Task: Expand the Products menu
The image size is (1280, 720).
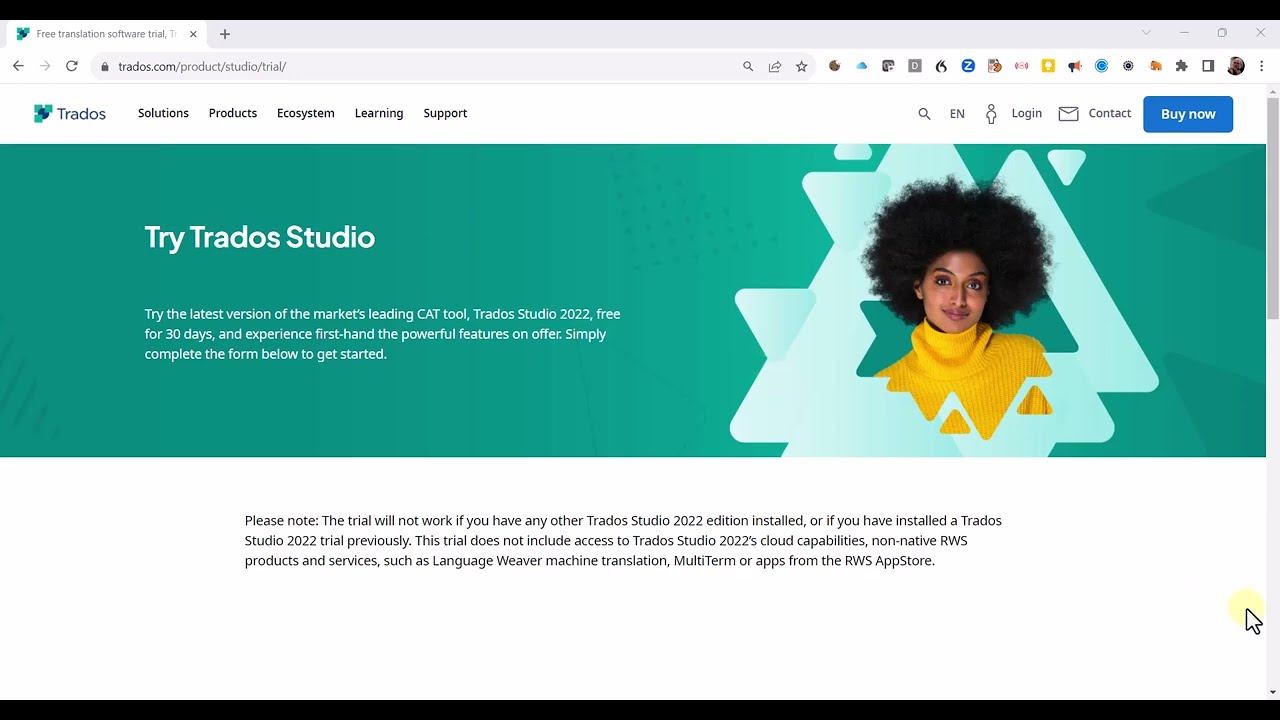Action: click(x=233, y=113)
